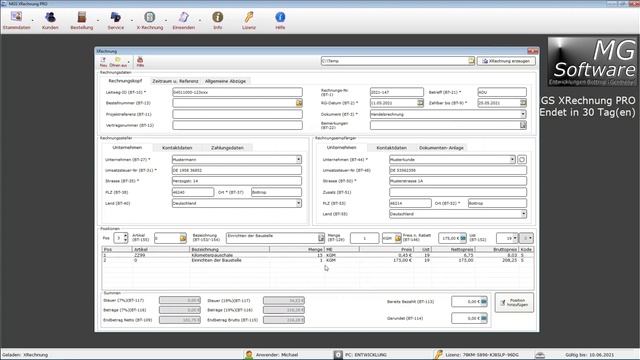This screenshot has width=640, height=360.
Task: Click the Bezeichnung column header
Action: 229,249
